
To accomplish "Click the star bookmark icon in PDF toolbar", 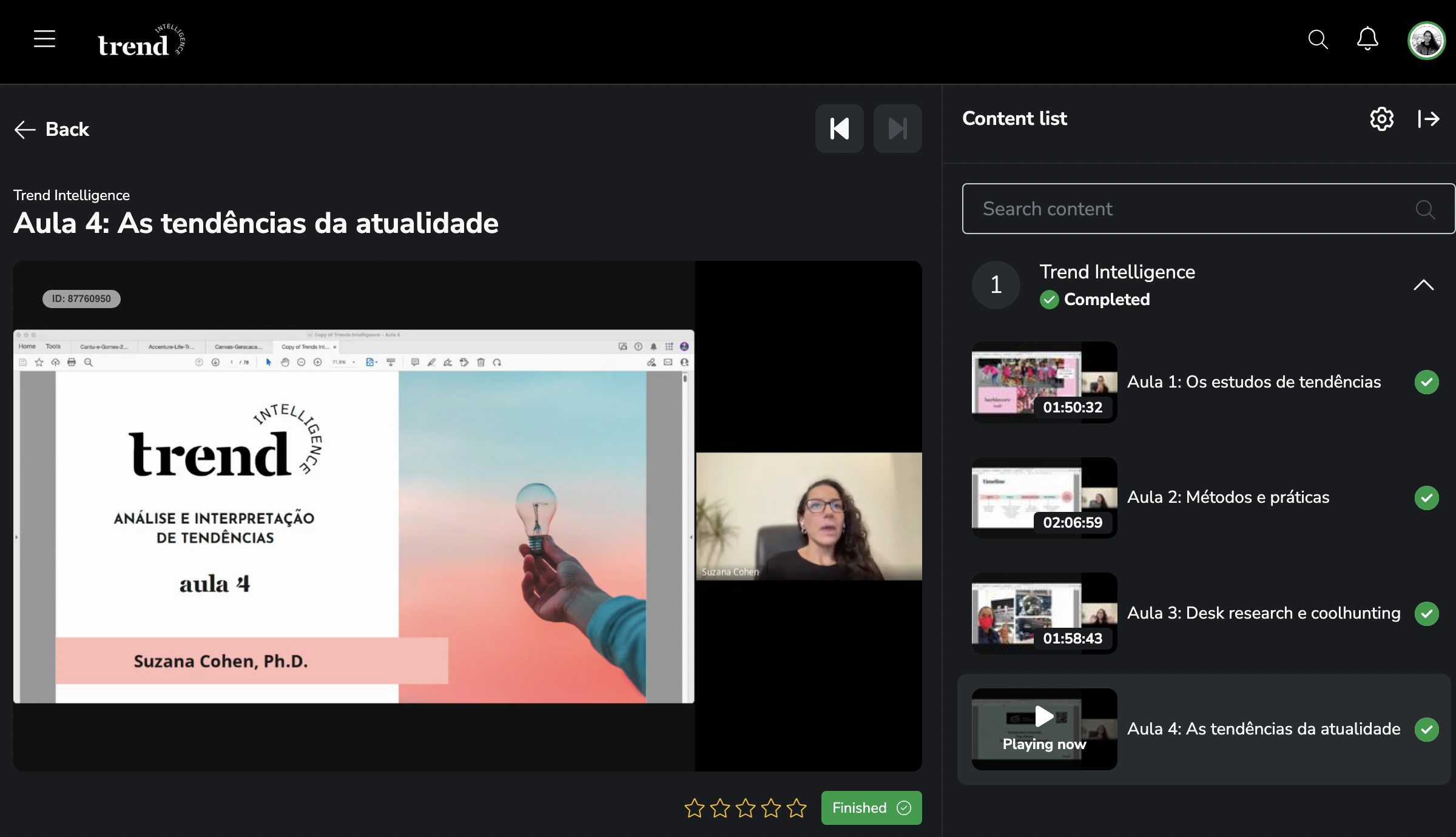I will click(39, 362).
